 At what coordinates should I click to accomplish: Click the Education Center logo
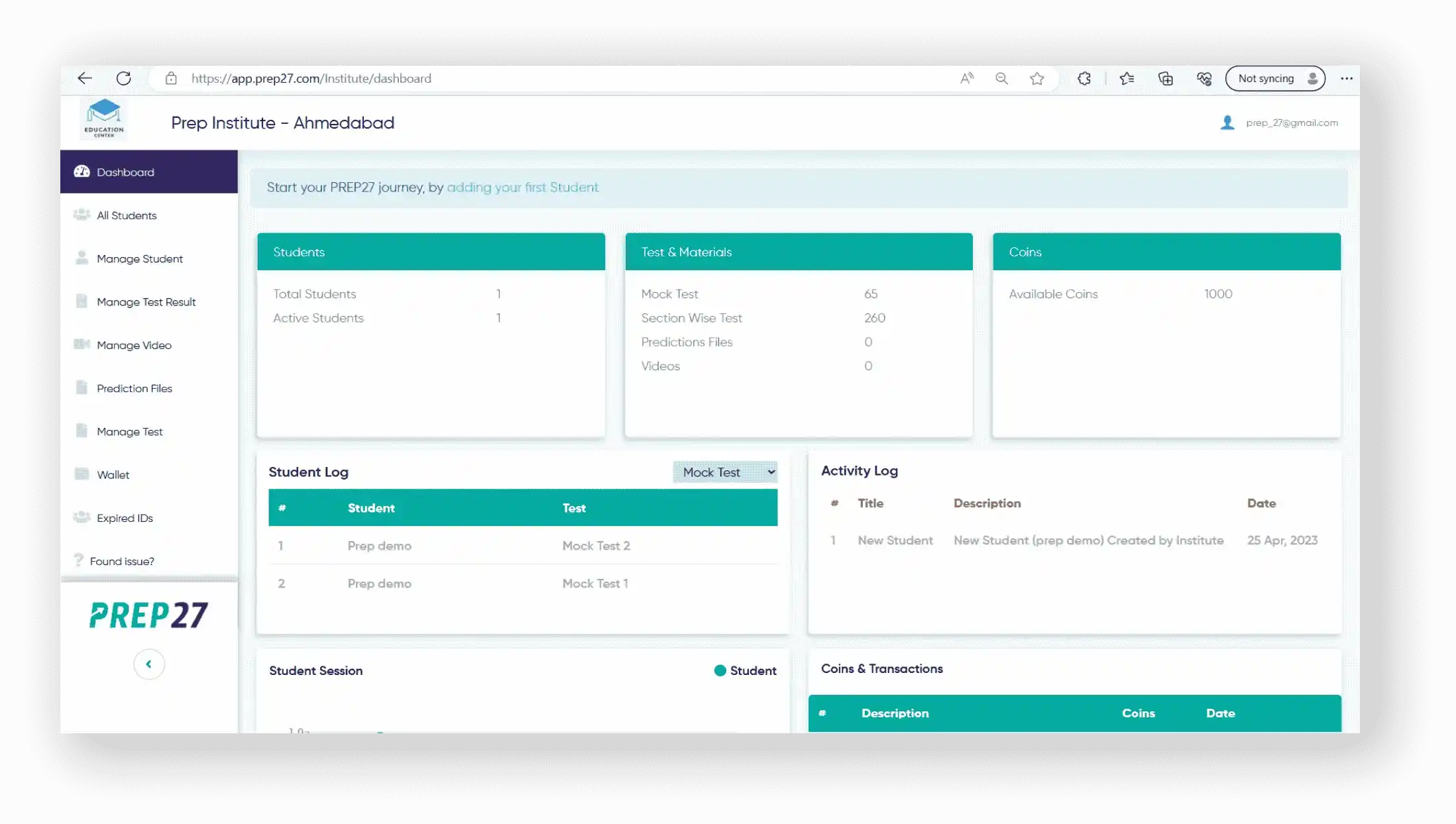(x=104, y=118)
